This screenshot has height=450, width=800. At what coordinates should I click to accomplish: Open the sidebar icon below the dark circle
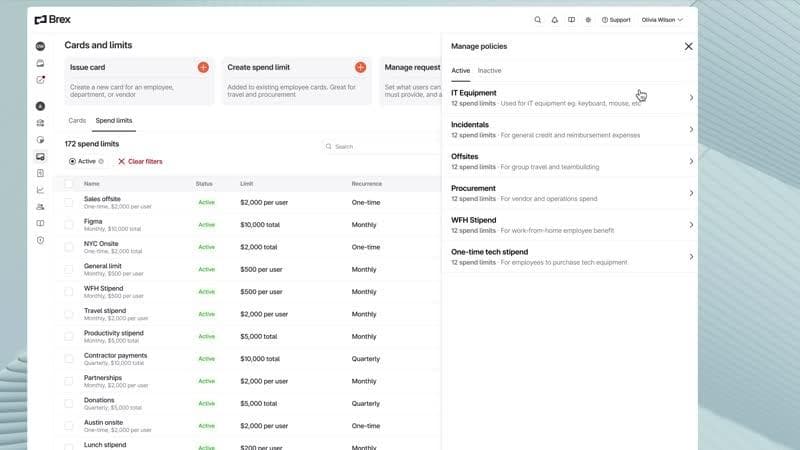pyautogui.click(x=40, y=123)
